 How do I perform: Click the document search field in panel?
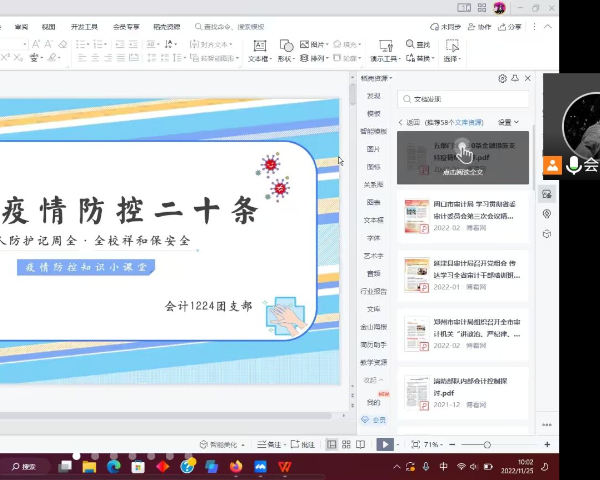pos(463,99)
